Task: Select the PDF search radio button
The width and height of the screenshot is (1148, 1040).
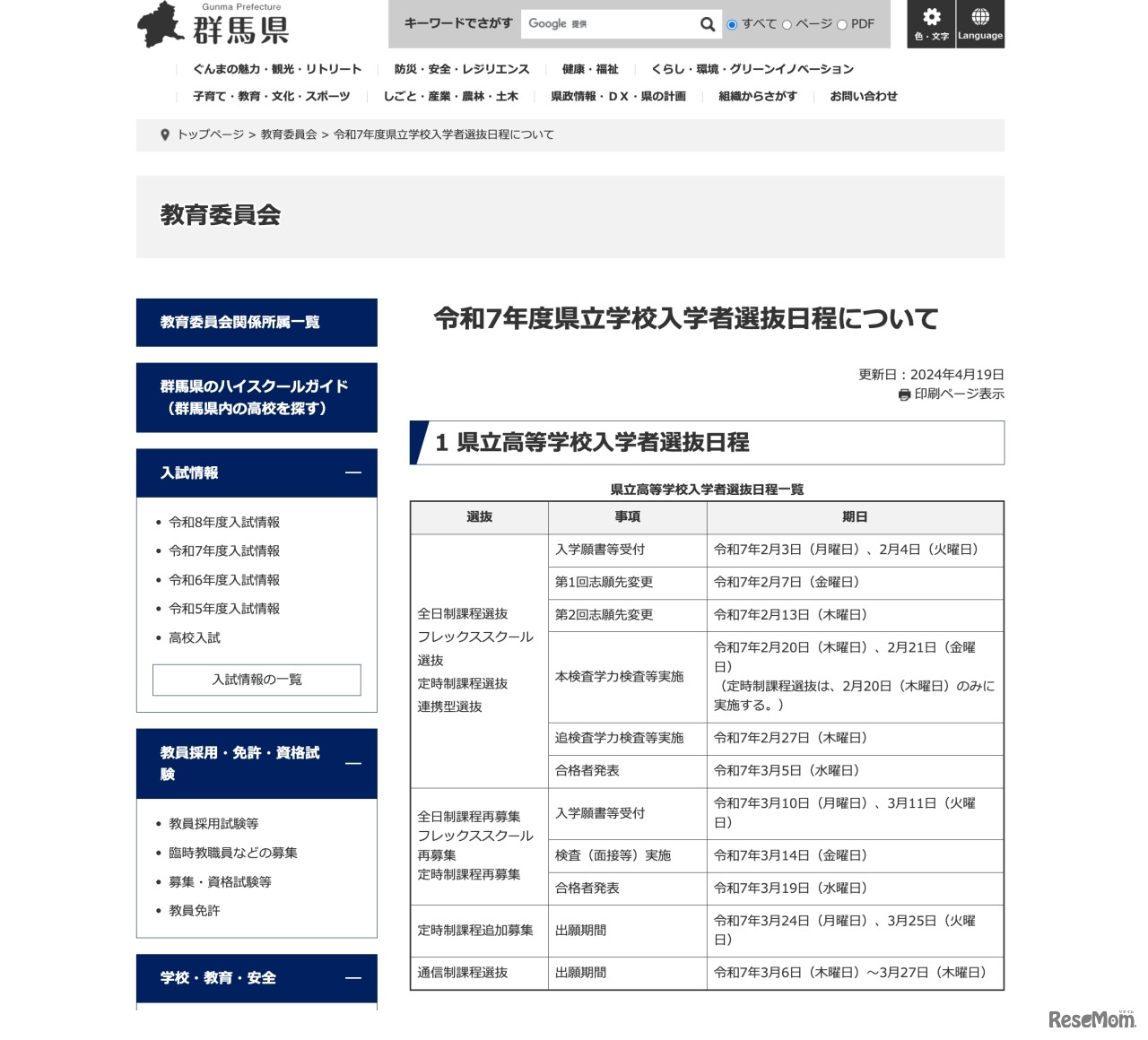Action: [x=842, y=24]
